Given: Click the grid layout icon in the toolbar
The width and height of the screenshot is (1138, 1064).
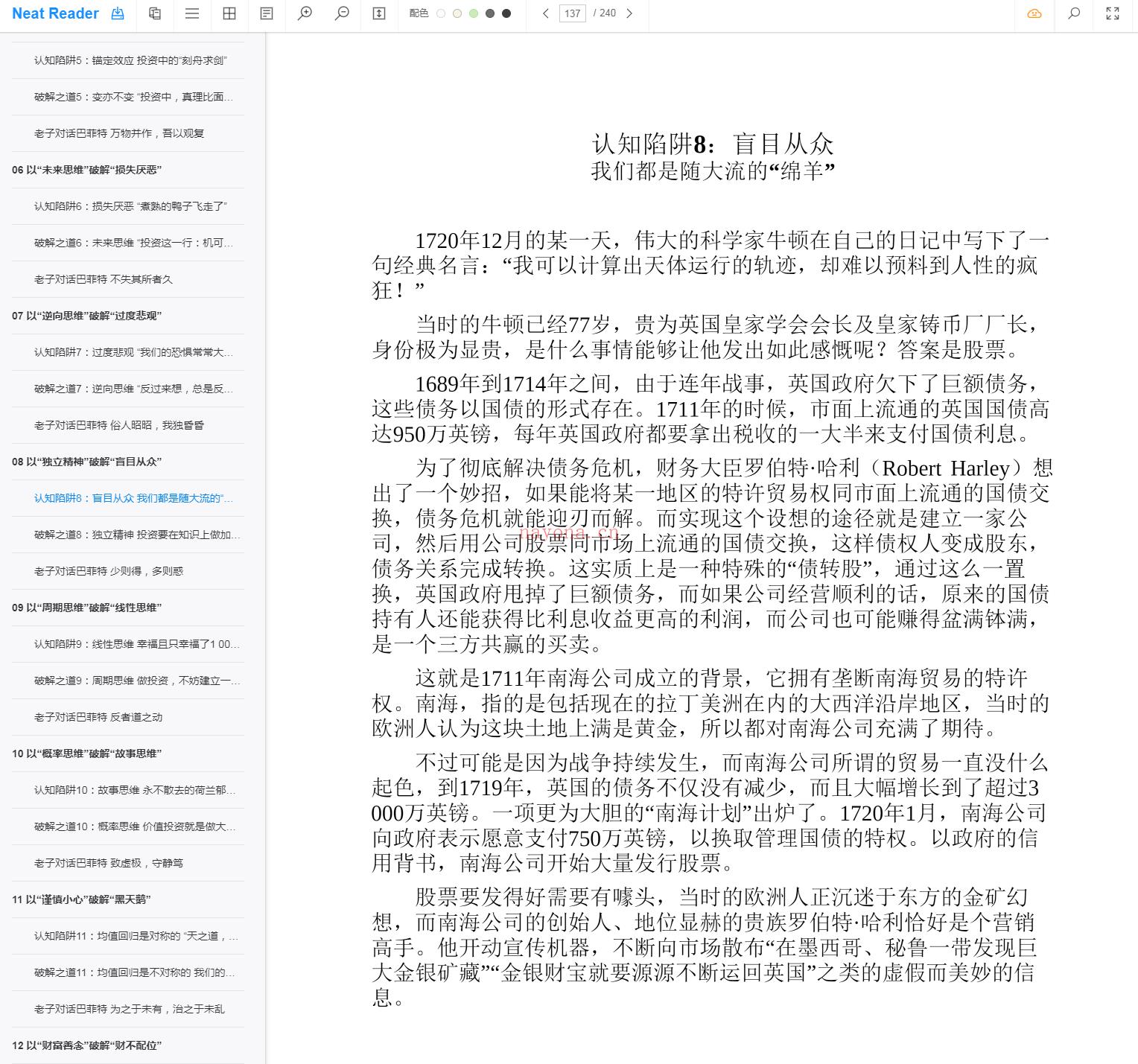Looking at the screenshot, I should click(x=229, y=13).
